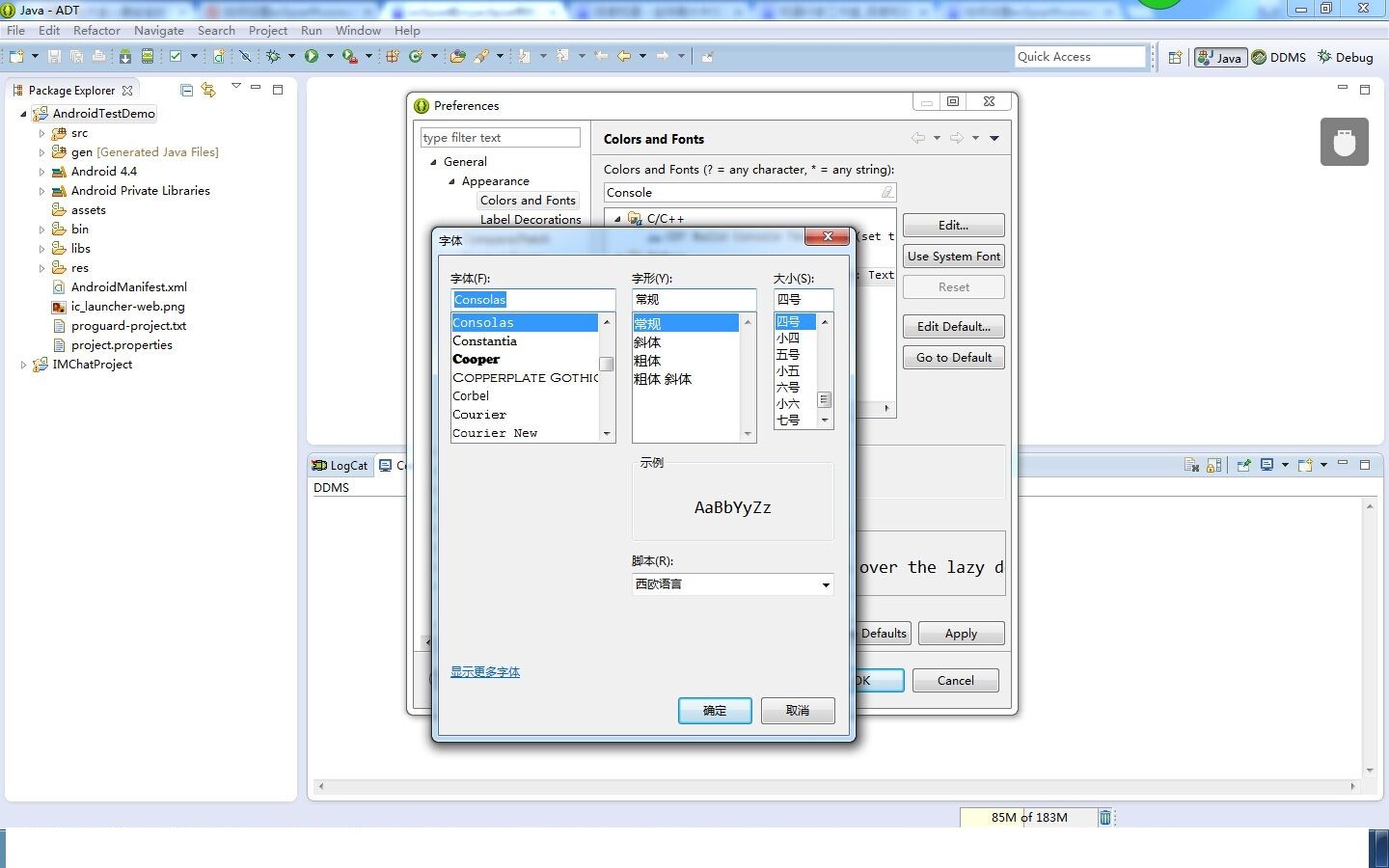Toggle Scroll Lock in console toolbar
Screen dimensions: 1389x868
point(1214,465)
